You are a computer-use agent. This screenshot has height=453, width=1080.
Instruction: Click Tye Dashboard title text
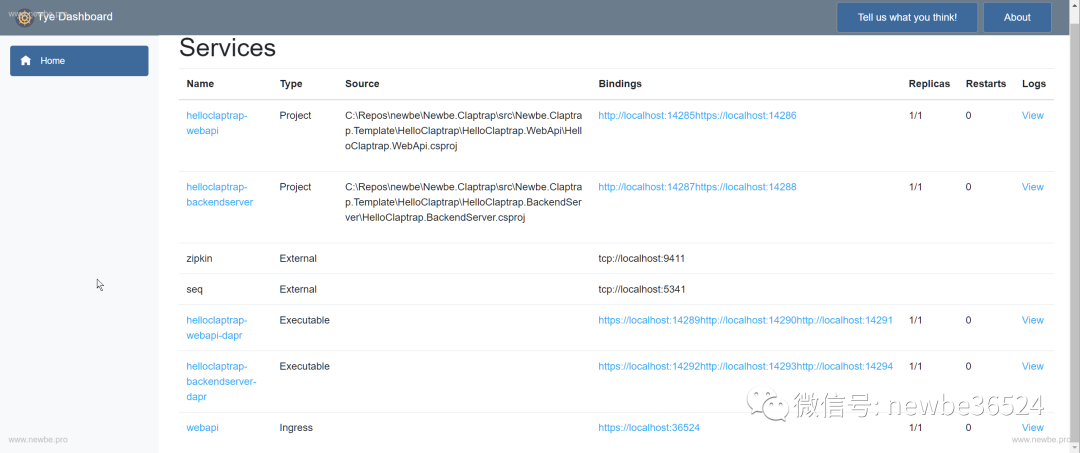click(x=75, y=17)
